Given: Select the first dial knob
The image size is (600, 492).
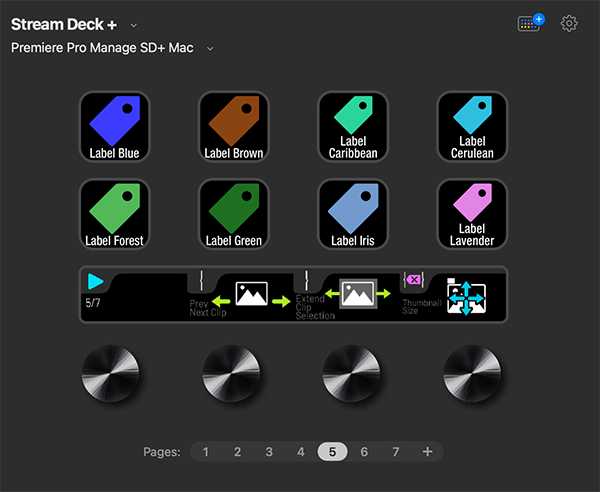Looking at the screenshot, I should tap(110, 373).
